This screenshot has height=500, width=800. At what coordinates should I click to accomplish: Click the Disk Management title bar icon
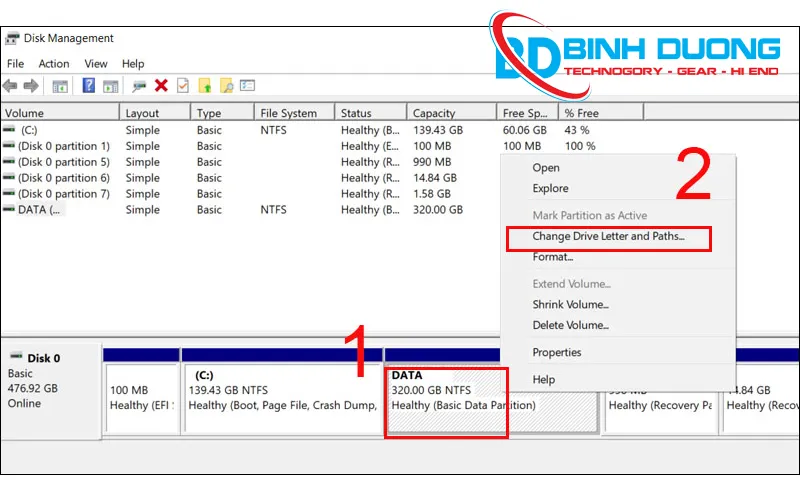point(12,38)
